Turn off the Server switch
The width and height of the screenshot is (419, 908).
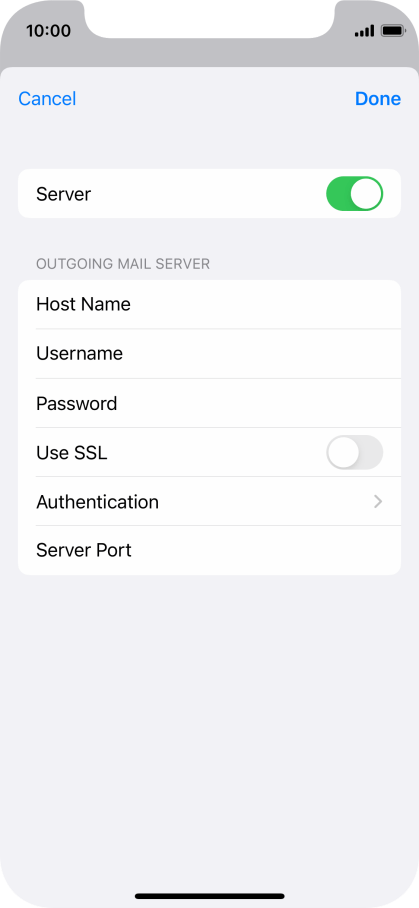click(354, 194)
